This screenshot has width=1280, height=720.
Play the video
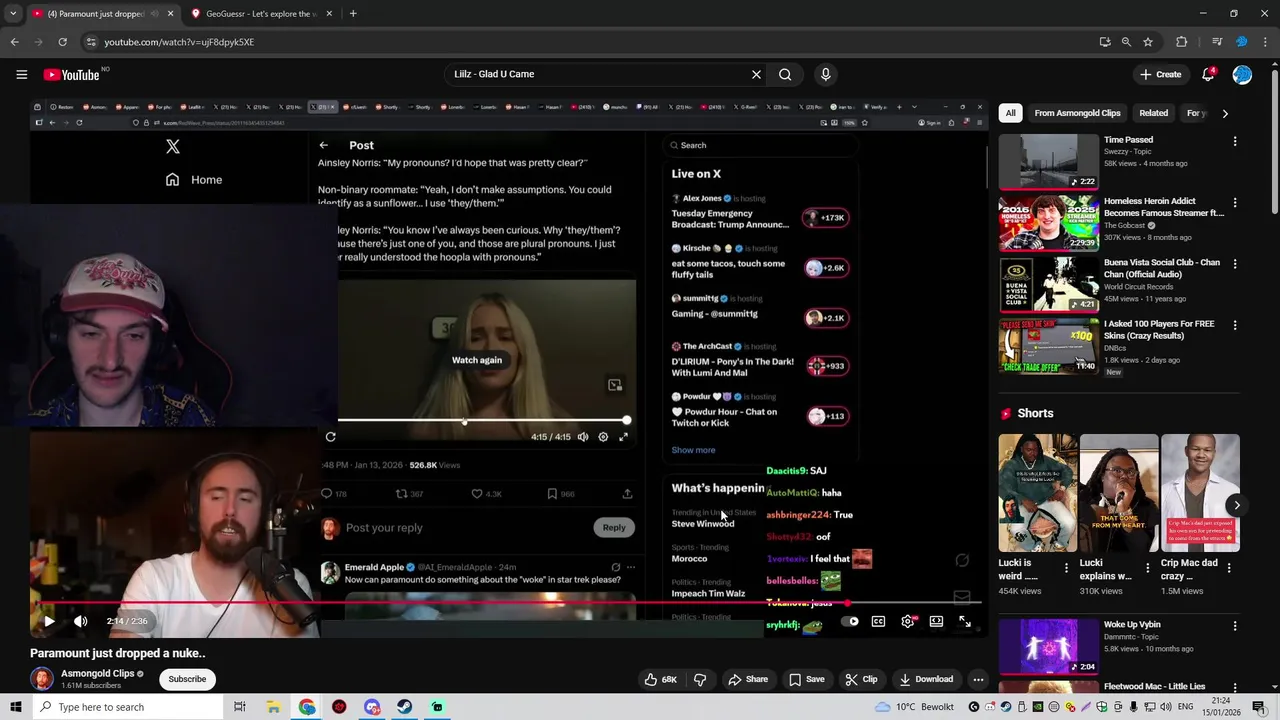48,621
